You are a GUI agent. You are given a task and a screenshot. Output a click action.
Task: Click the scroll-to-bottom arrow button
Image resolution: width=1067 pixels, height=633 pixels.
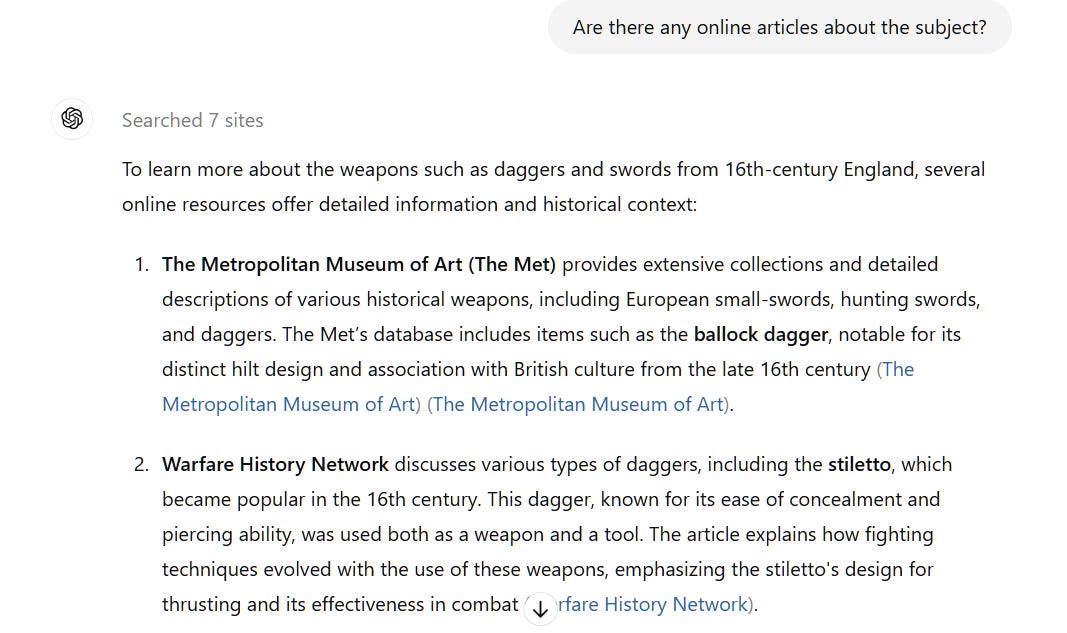[540, 609]
